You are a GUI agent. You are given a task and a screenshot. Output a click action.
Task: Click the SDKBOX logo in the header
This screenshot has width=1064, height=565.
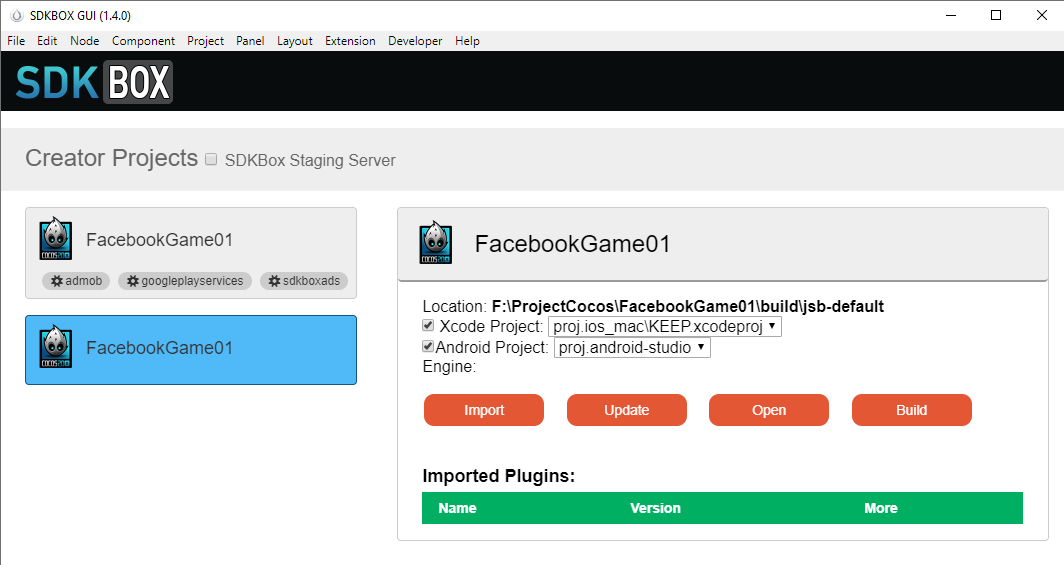click(x=94, y=81)
